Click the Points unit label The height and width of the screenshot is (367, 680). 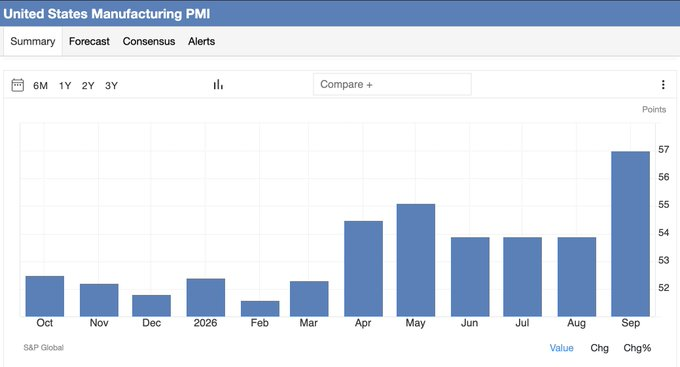tap(654, 109)
